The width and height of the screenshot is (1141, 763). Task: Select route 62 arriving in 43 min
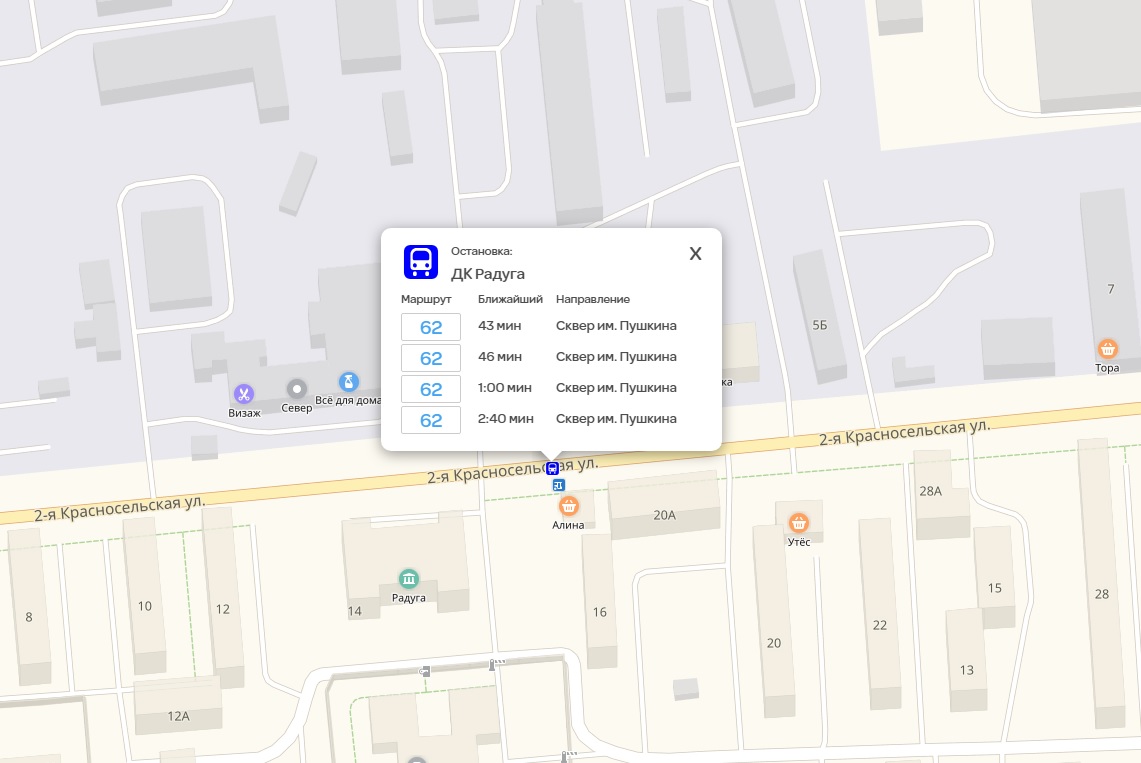click(x=431, y=327)
